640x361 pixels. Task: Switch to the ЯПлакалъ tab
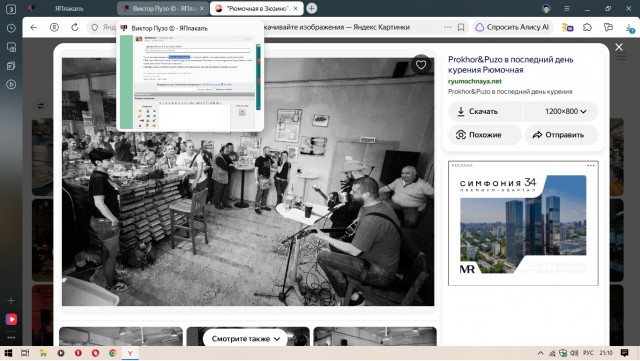pos(69,9)
